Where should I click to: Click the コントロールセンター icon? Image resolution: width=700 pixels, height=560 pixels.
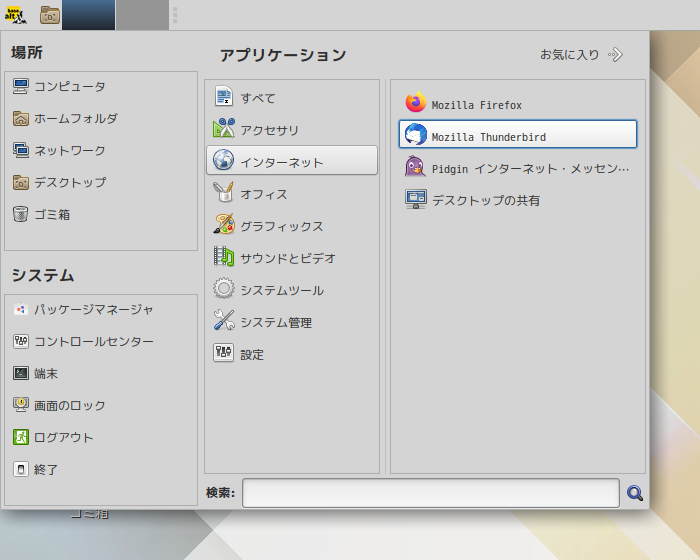pyautogui.click(x=21, y=341)
